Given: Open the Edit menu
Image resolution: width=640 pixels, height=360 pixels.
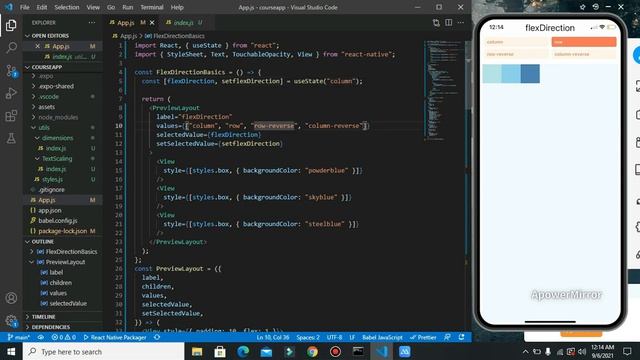Looking at the screenshot, I should tap(42, 7).
